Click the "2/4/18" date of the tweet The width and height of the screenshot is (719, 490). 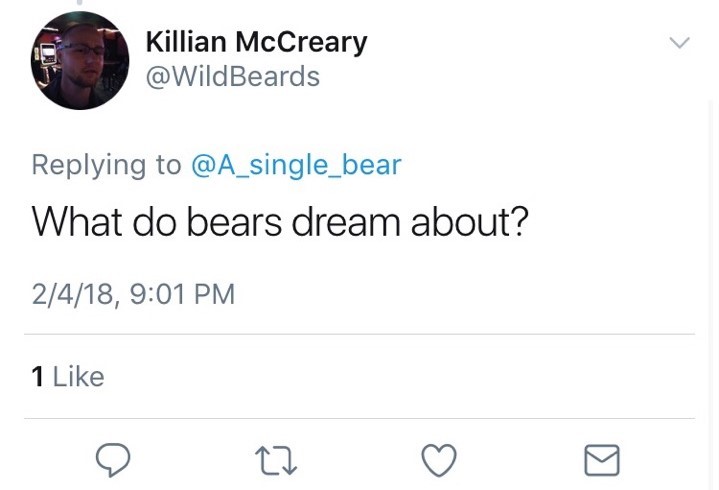(71, 294)
